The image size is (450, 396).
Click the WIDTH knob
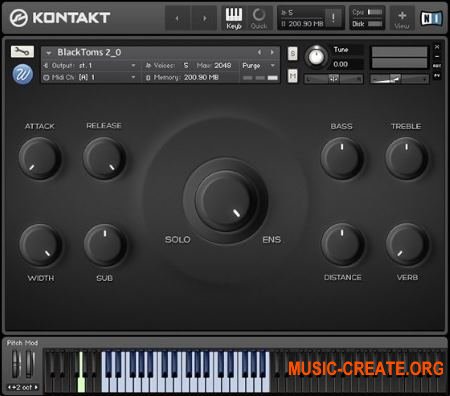point(41,245)
